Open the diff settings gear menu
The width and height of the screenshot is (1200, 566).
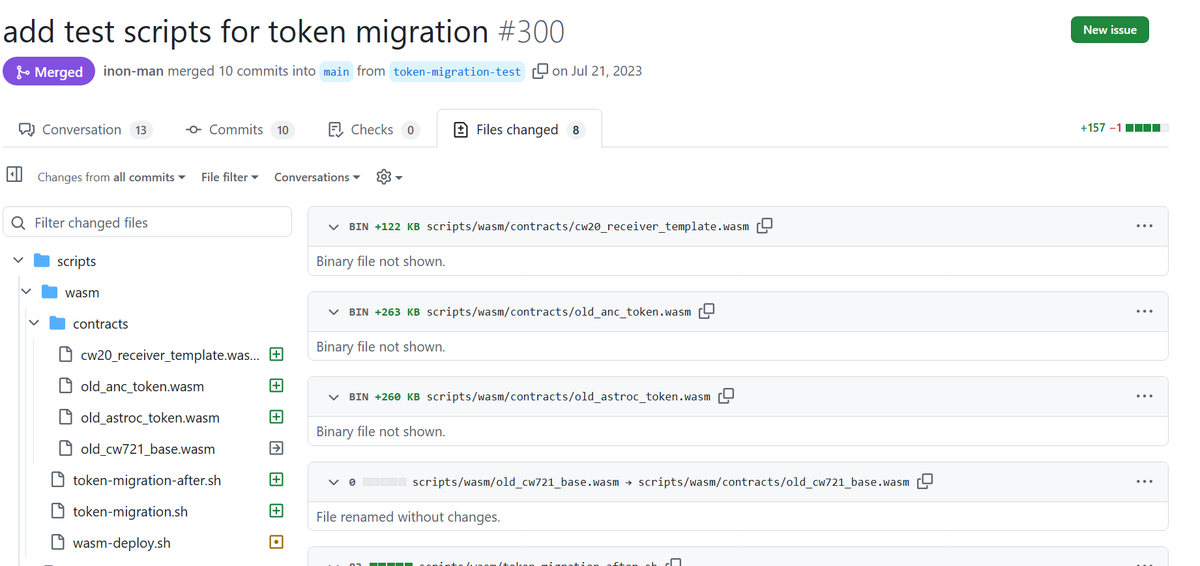[x=389, y=177]
